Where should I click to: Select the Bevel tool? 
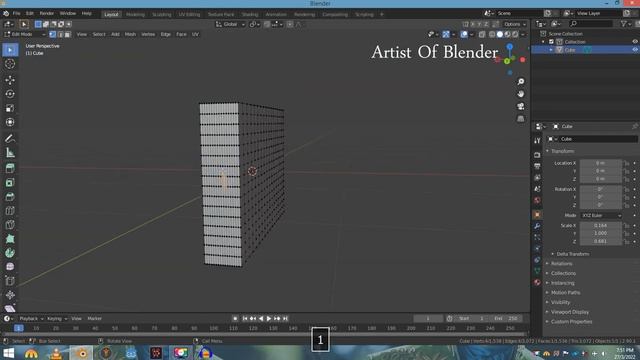(x=10, y=197)
